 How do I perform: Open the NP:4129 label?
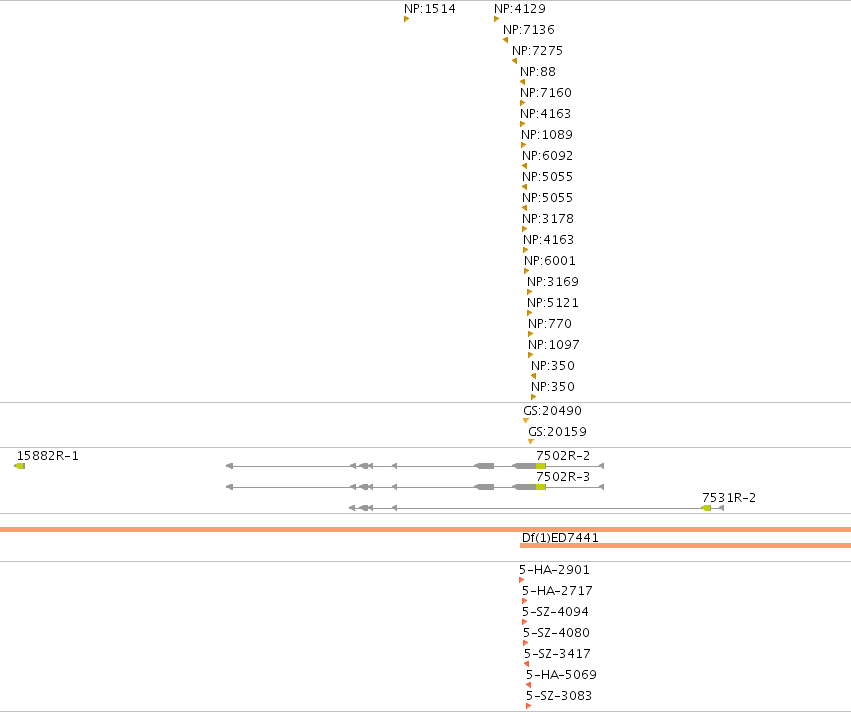point(520,9)
